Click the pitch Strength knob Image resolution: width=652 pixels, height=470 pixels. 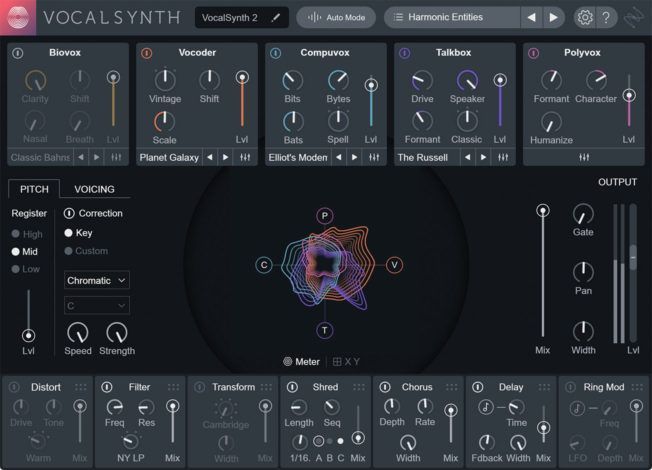tap(117, 333)
